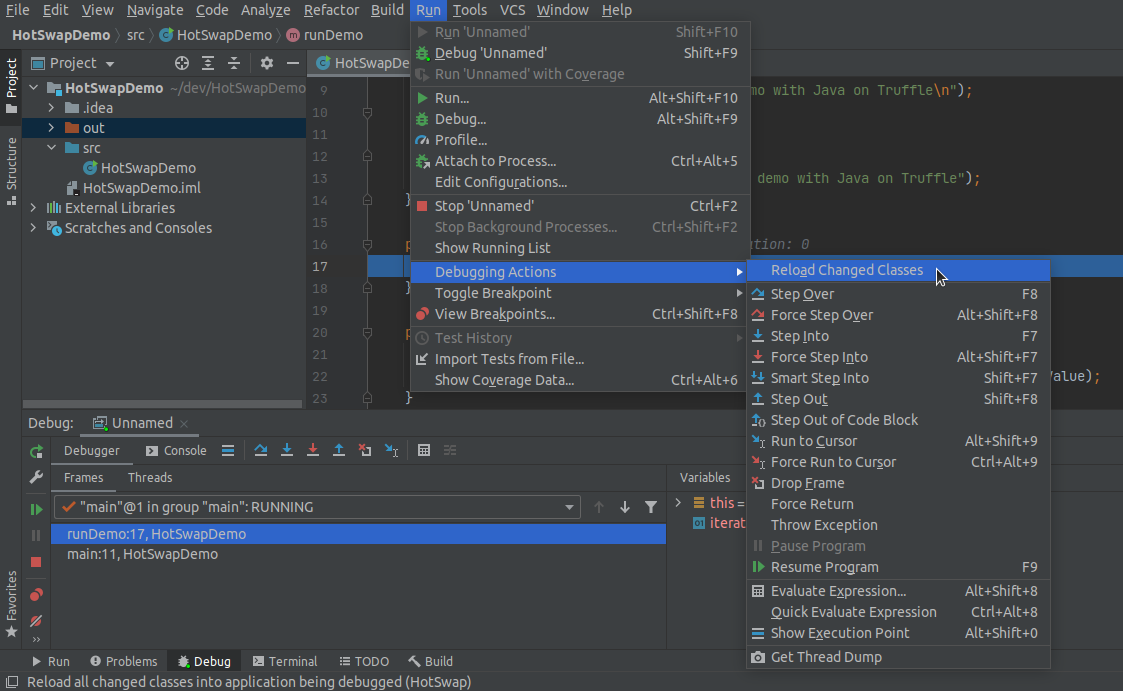Open the Terminal tool window button
Screen dimensions: 1123x691
point(285,661)
